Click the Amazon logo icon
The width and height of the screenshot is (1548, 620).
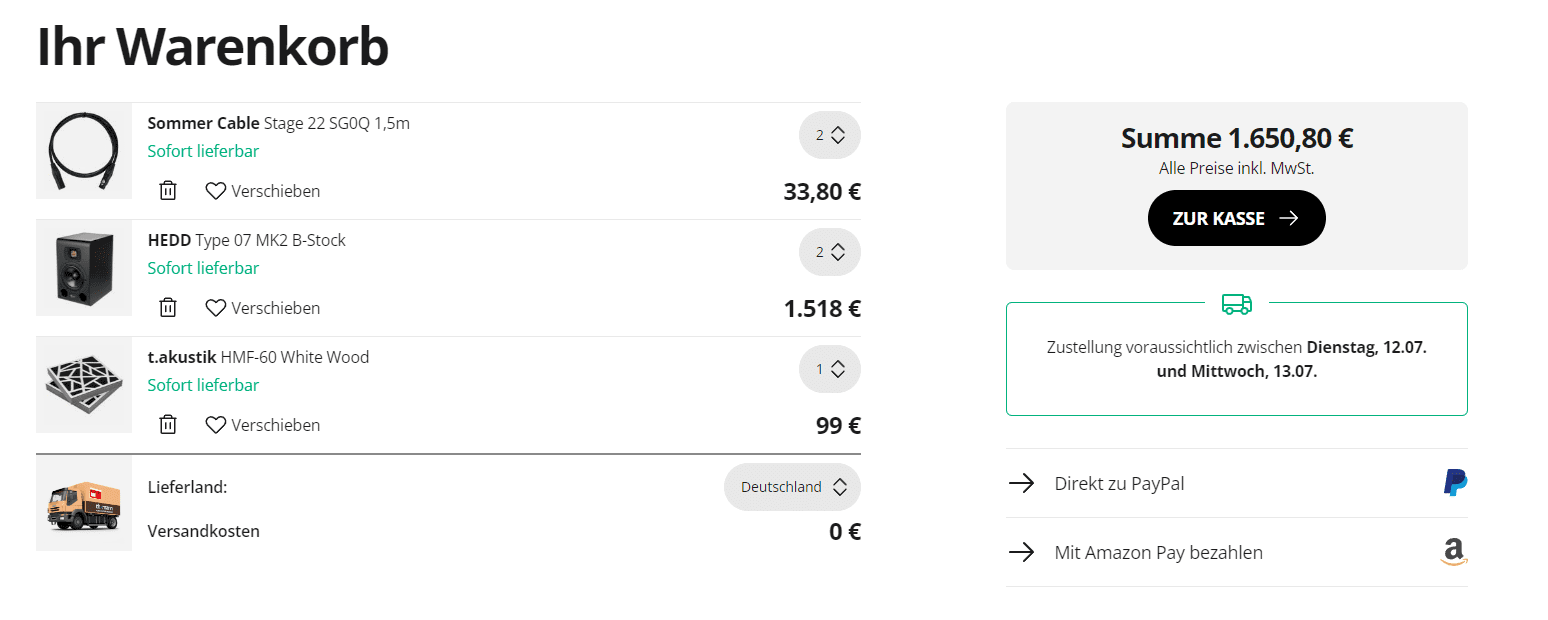coord(1454,552)
